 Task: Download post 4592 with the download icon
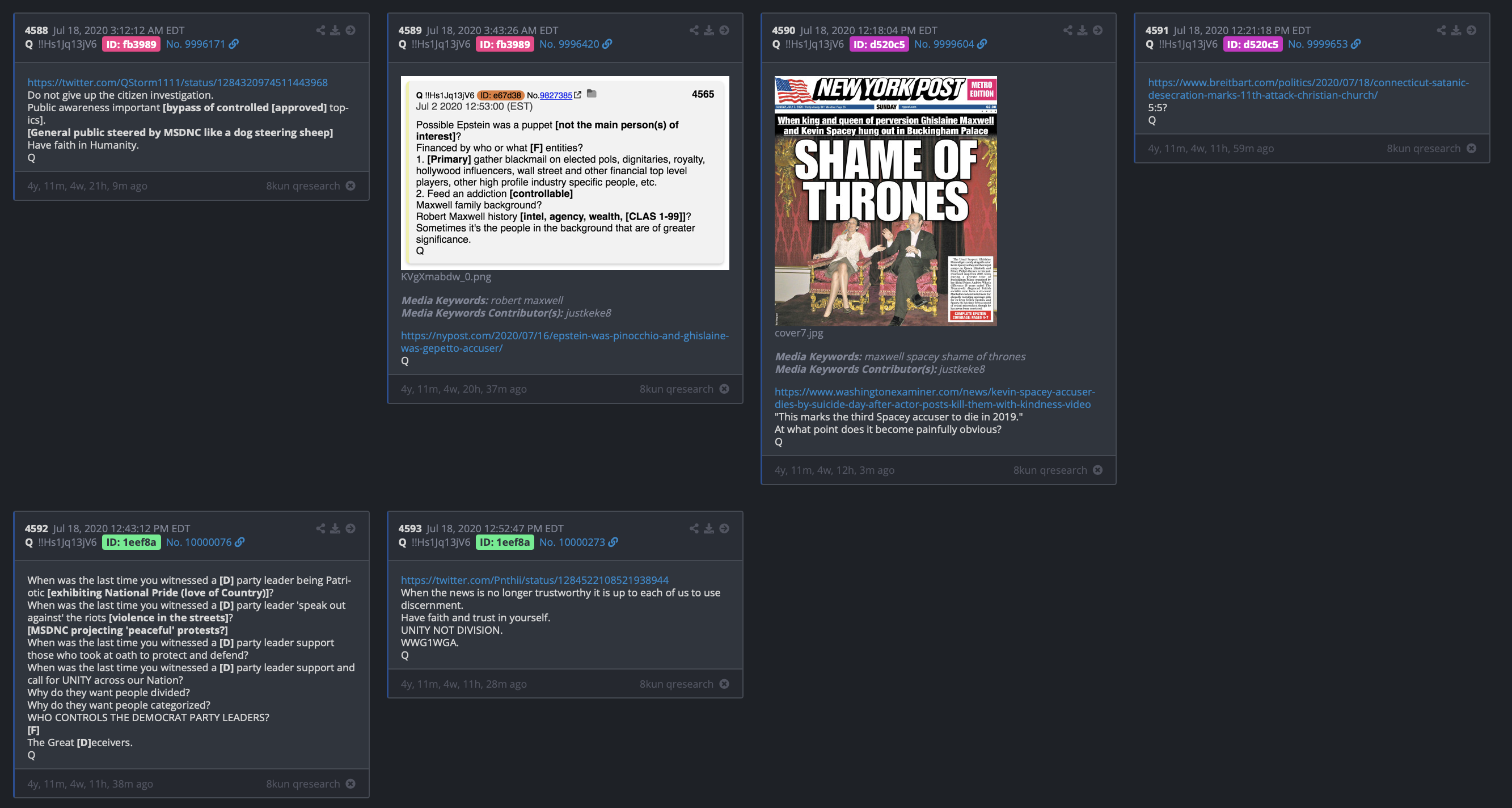tap(335, 528)
